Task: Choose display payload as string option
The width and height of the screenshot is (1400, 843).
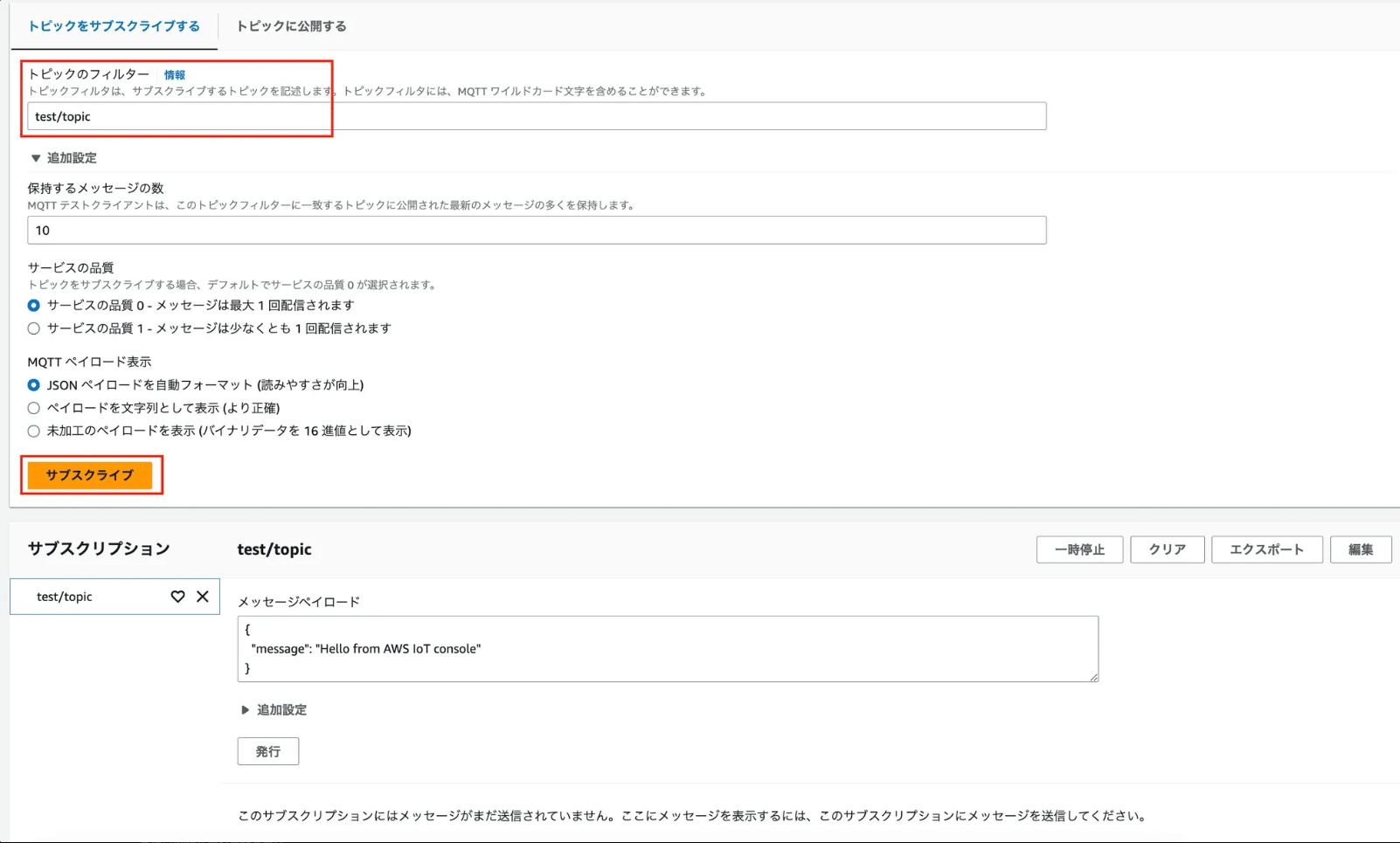Action: coord(33,408)
